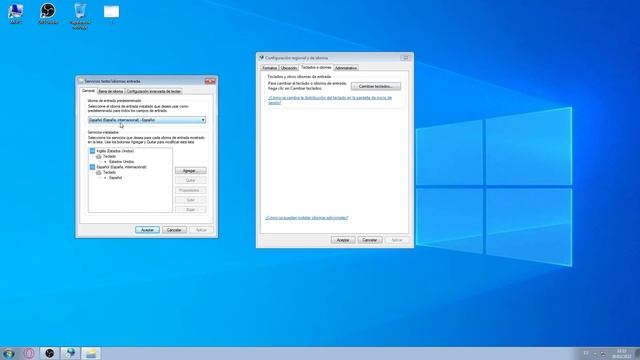Open OBS Studio from the taskbar

tap(49, 353)
